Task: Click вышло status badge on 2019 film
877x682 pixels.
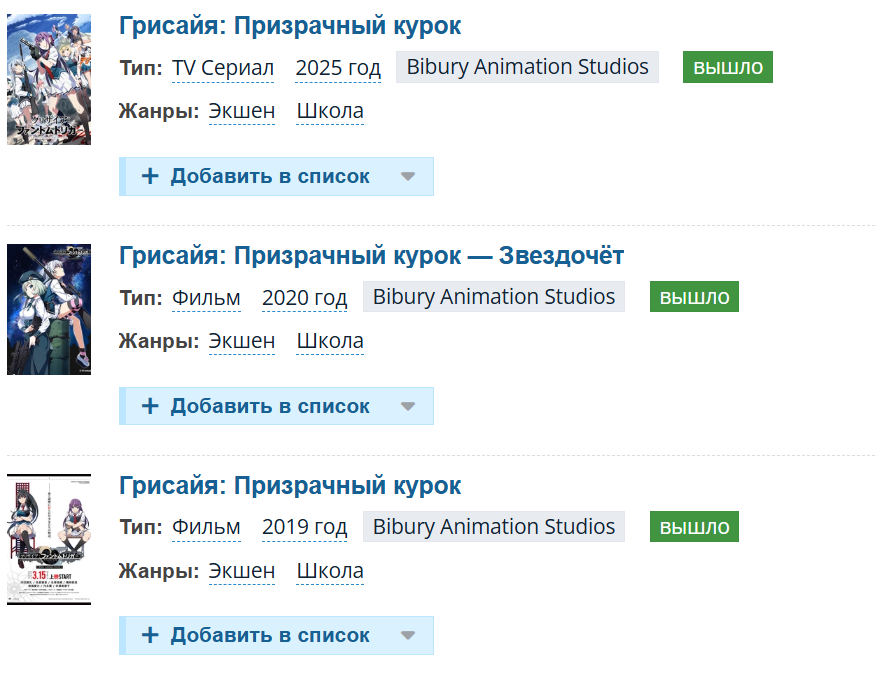Action: [x=694, y=527]
